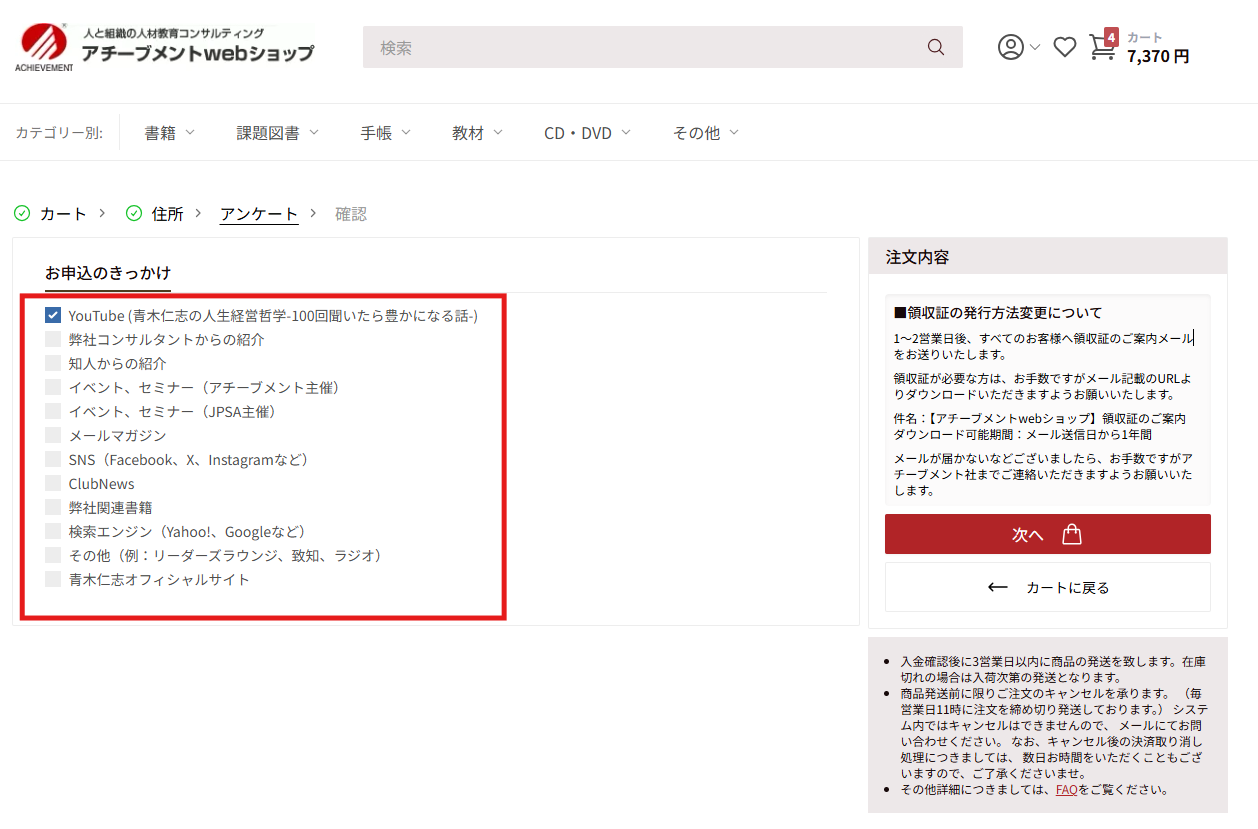Open the FAQ link
The image size is (1258, 829).
pyautogui.click(x=1066, y=789)
